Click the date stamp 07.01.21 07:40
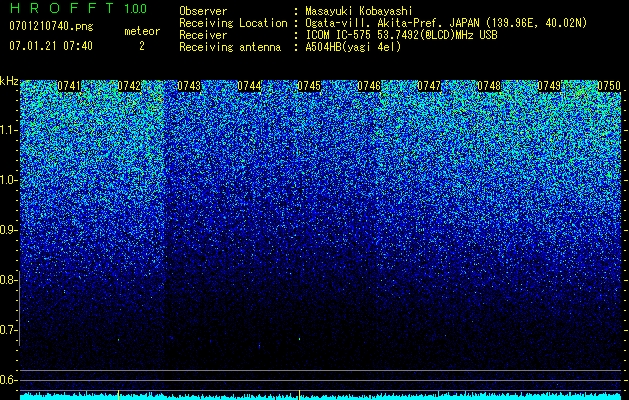Viewport: 629px width, 400px height. (x=51, y=46)
